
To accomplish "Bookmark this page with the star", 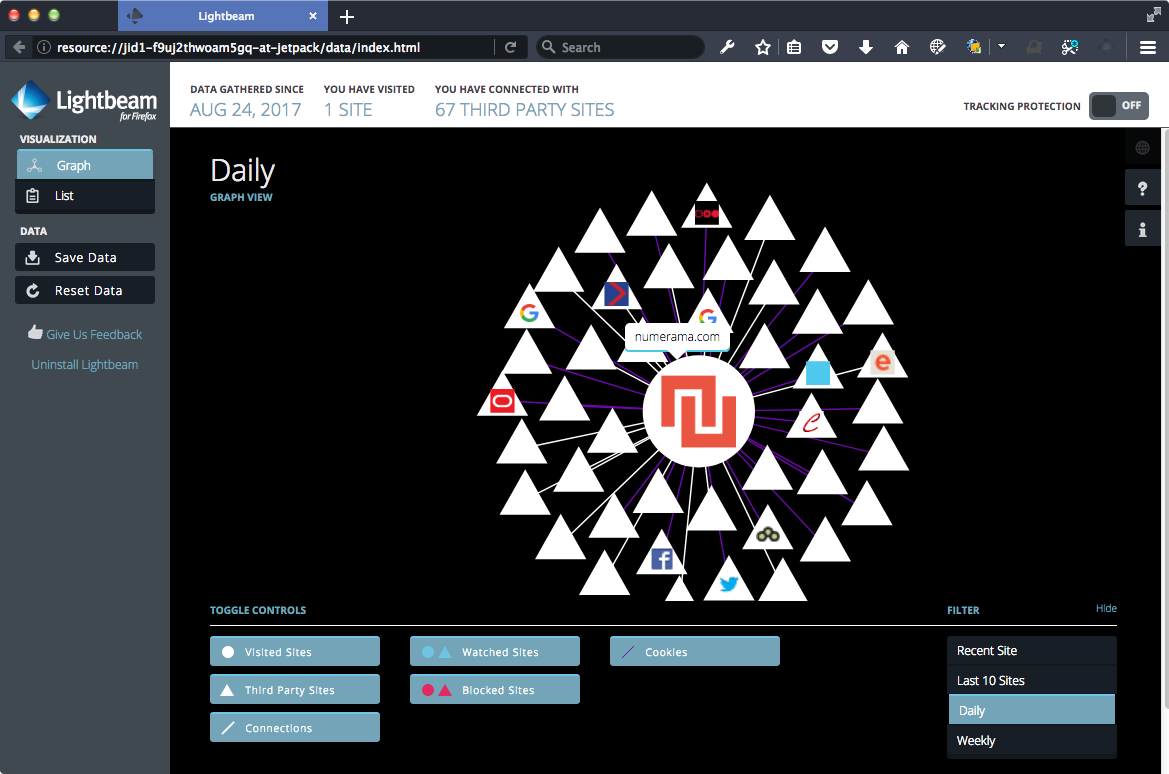I will pyautogui.click(x=762, y=47).
